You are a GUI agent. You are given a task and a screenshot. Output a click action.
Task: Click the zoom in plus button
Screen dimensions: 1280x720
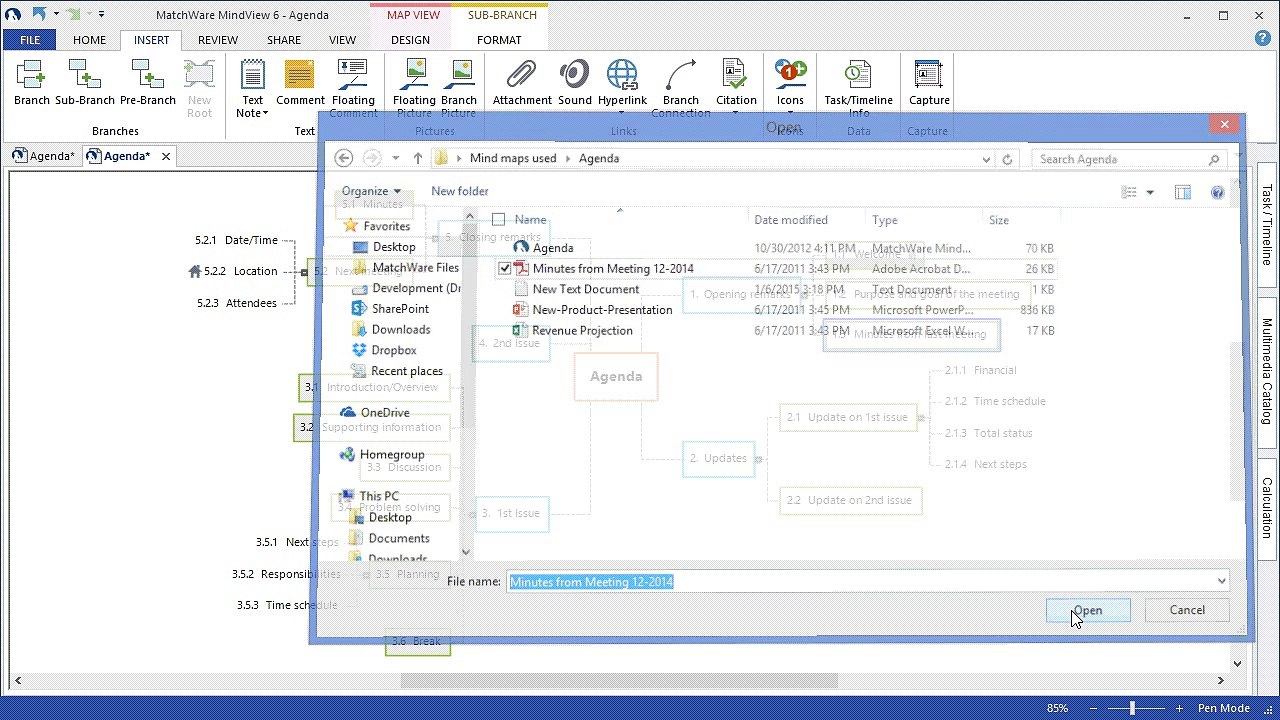1180,708
